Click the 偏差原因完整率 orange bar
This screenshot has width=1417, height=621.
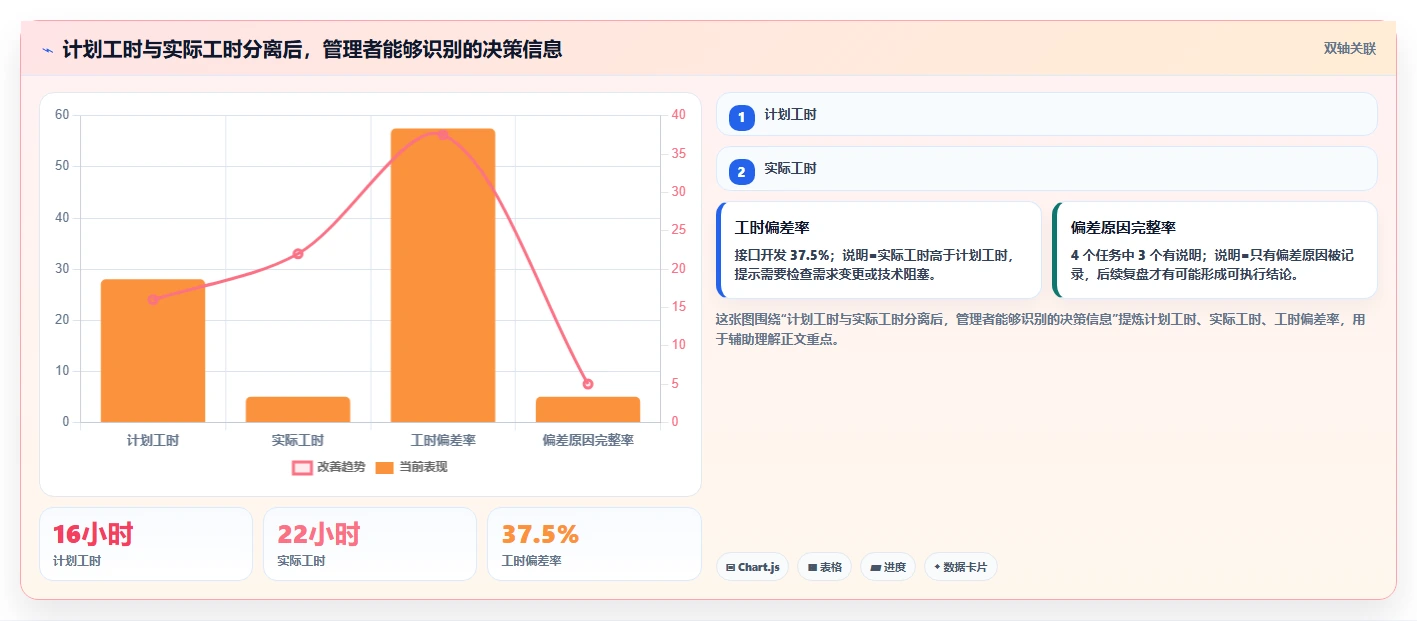click(x=588, y=410)
